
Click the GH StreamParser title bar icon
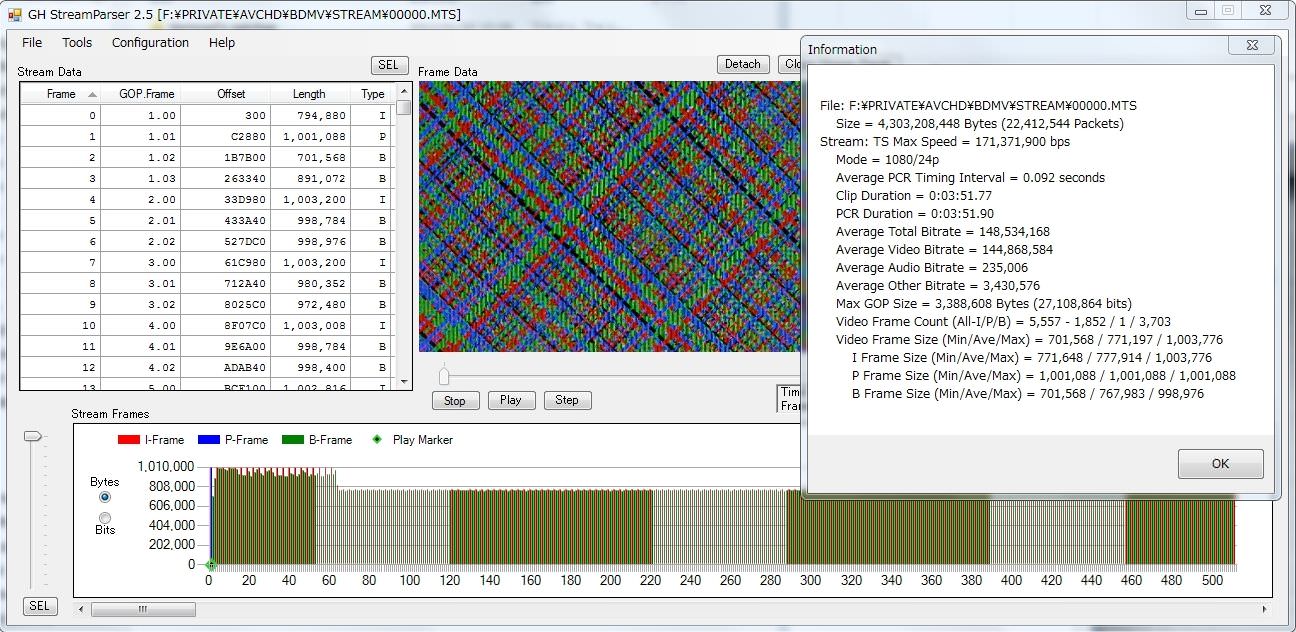[15, 15]
